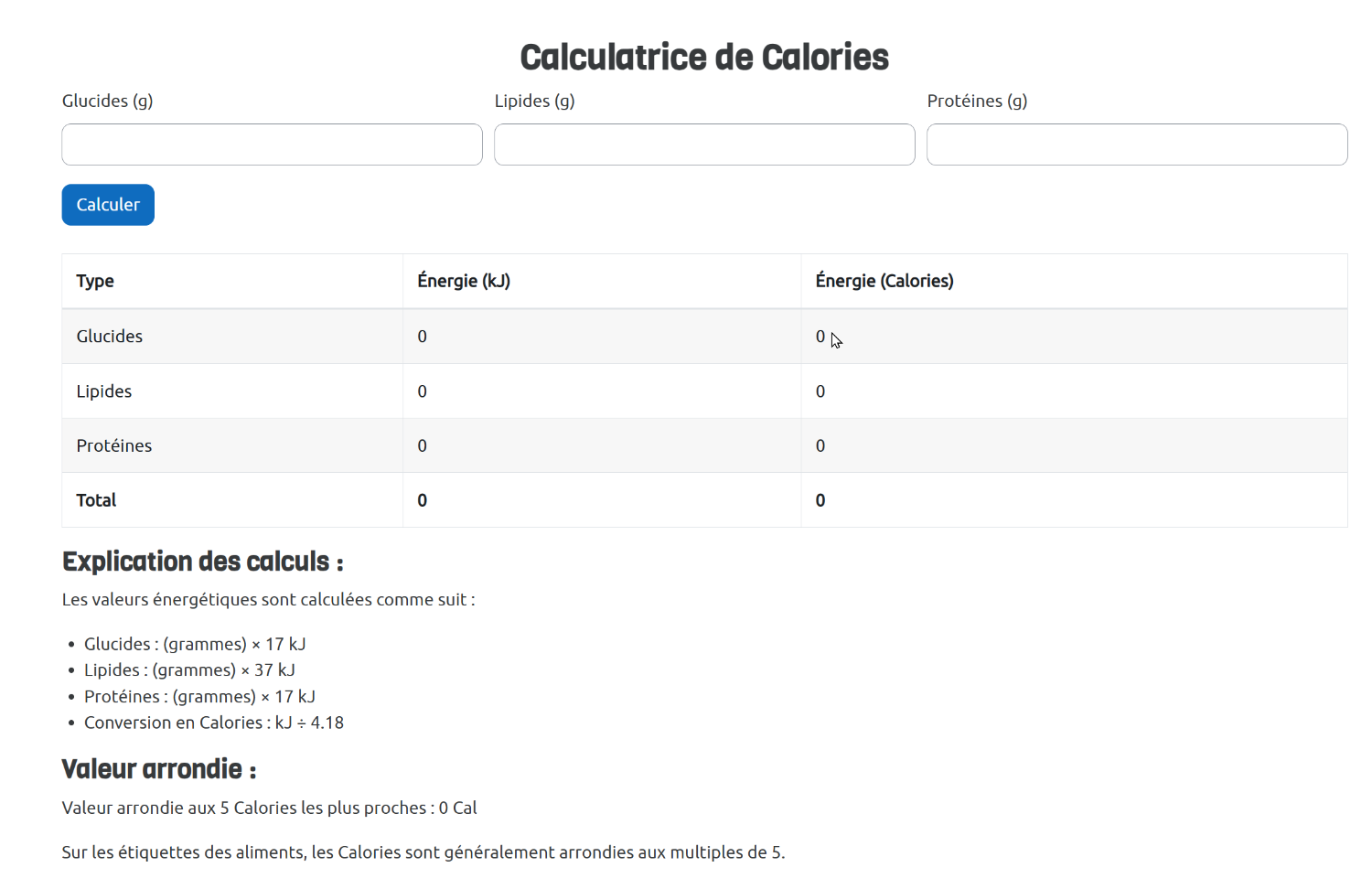Click the Glucides (g) label
Viewport: 1372px width, 878px height.
pyautogui.click(x=107, y=101)
